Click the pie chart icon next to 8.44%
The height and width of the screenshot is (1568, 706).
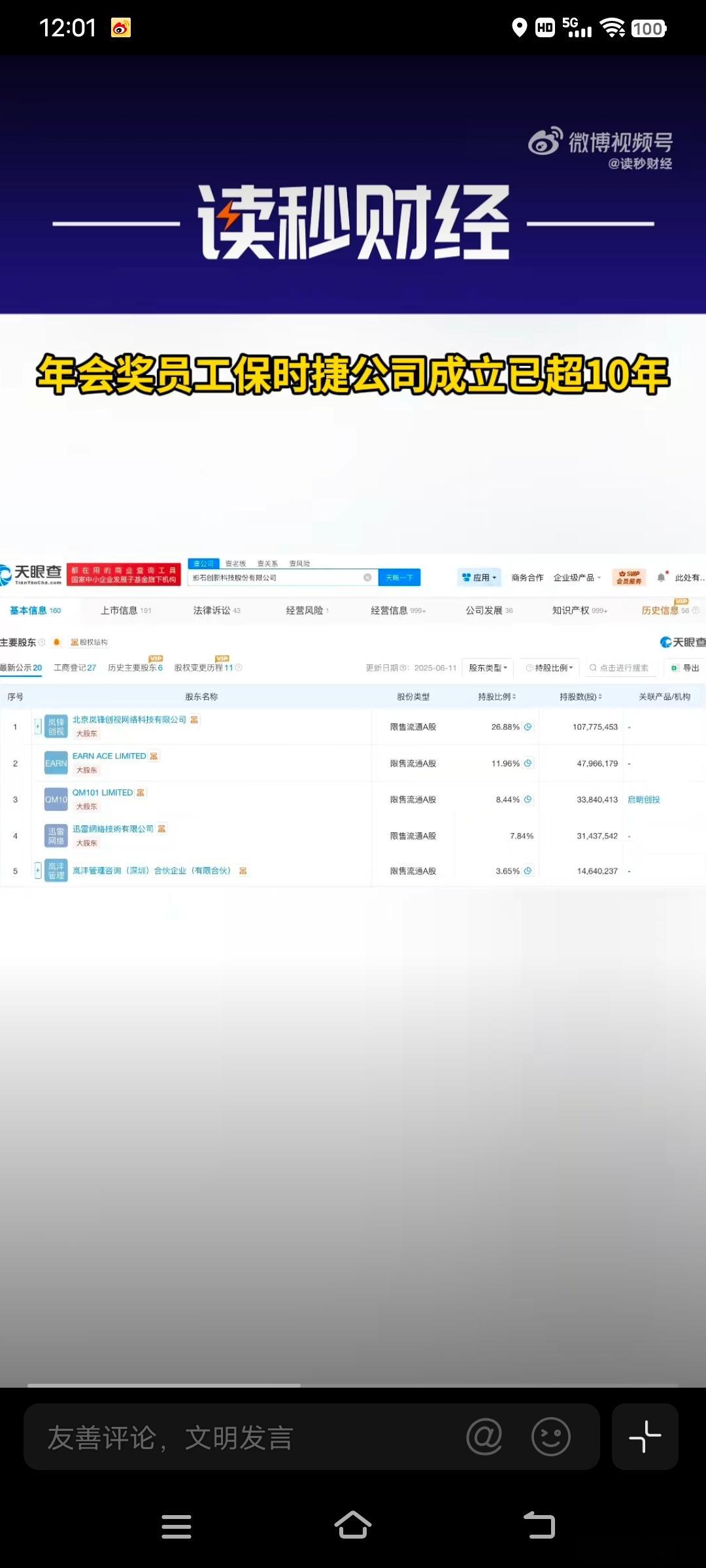(x=528, y=799)
